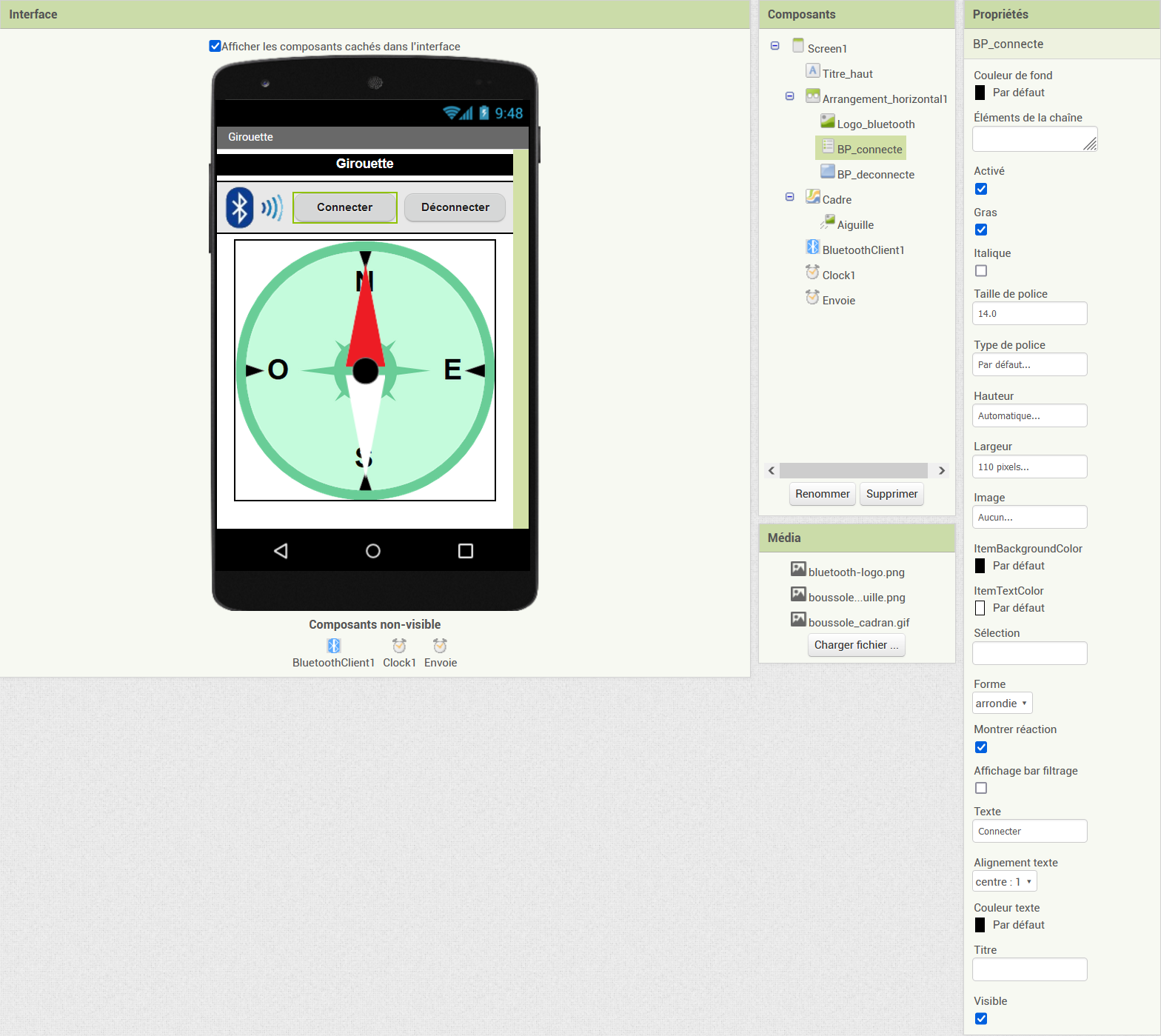
Task: Click the Clock1 icon in component tree
Action: coord(813,272)
